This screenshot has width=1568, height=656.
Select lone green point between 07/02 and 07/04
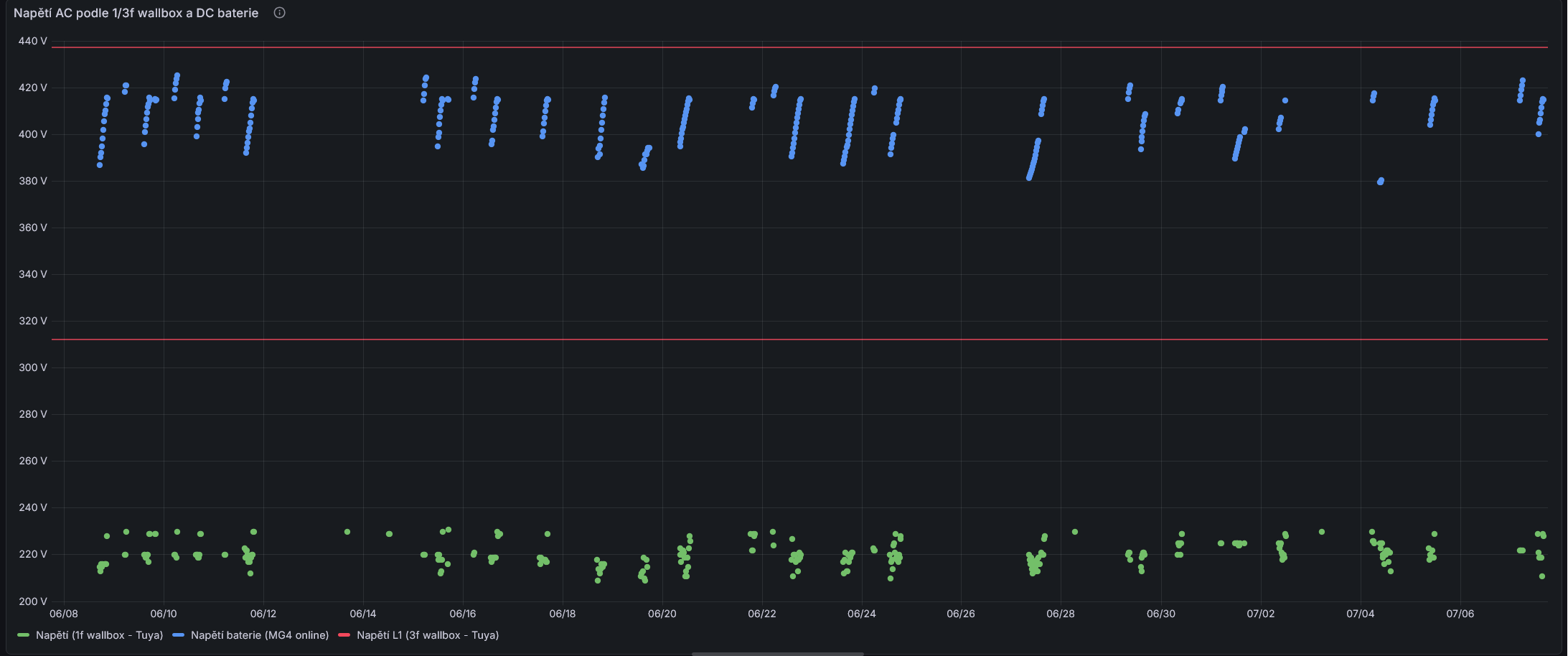(1322, 532)
